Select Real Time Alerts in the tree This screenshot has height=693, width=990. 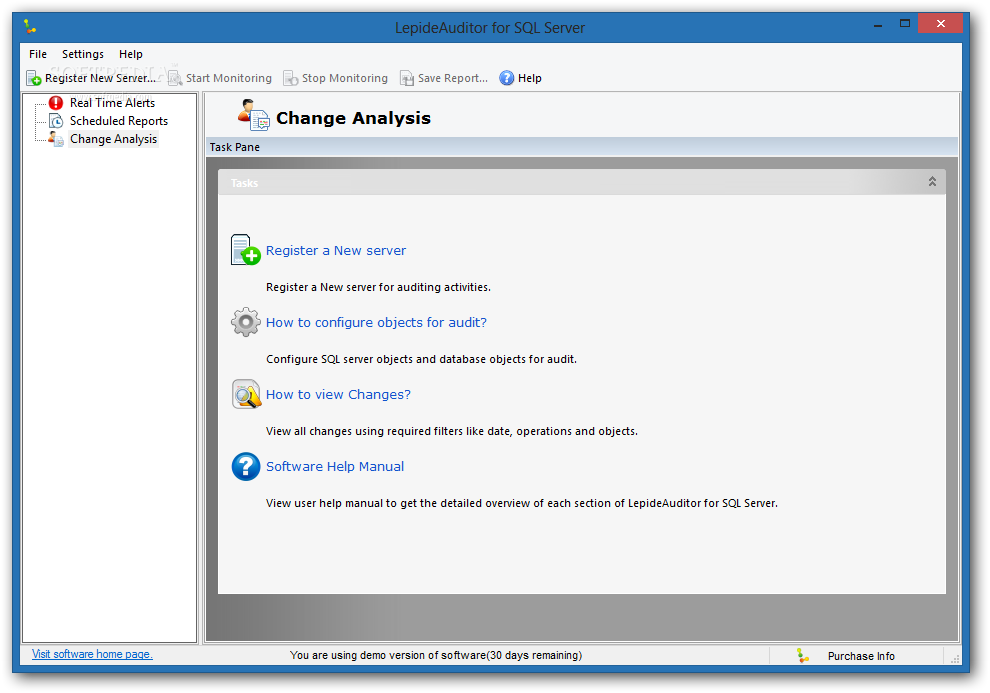(112, 103)
